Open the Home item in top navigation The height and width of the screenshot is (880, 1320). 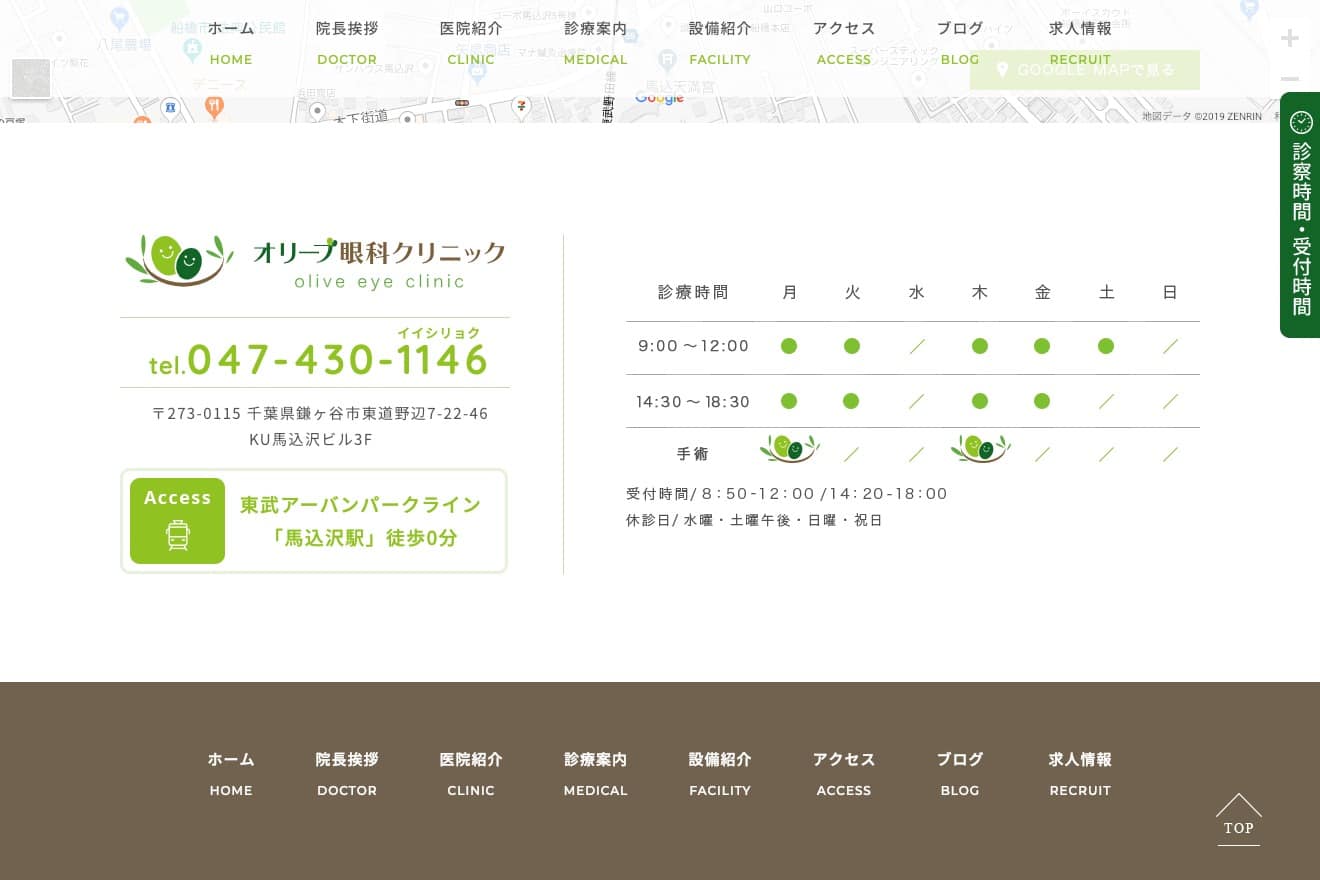pyautogui.click(x=231, y=43)
